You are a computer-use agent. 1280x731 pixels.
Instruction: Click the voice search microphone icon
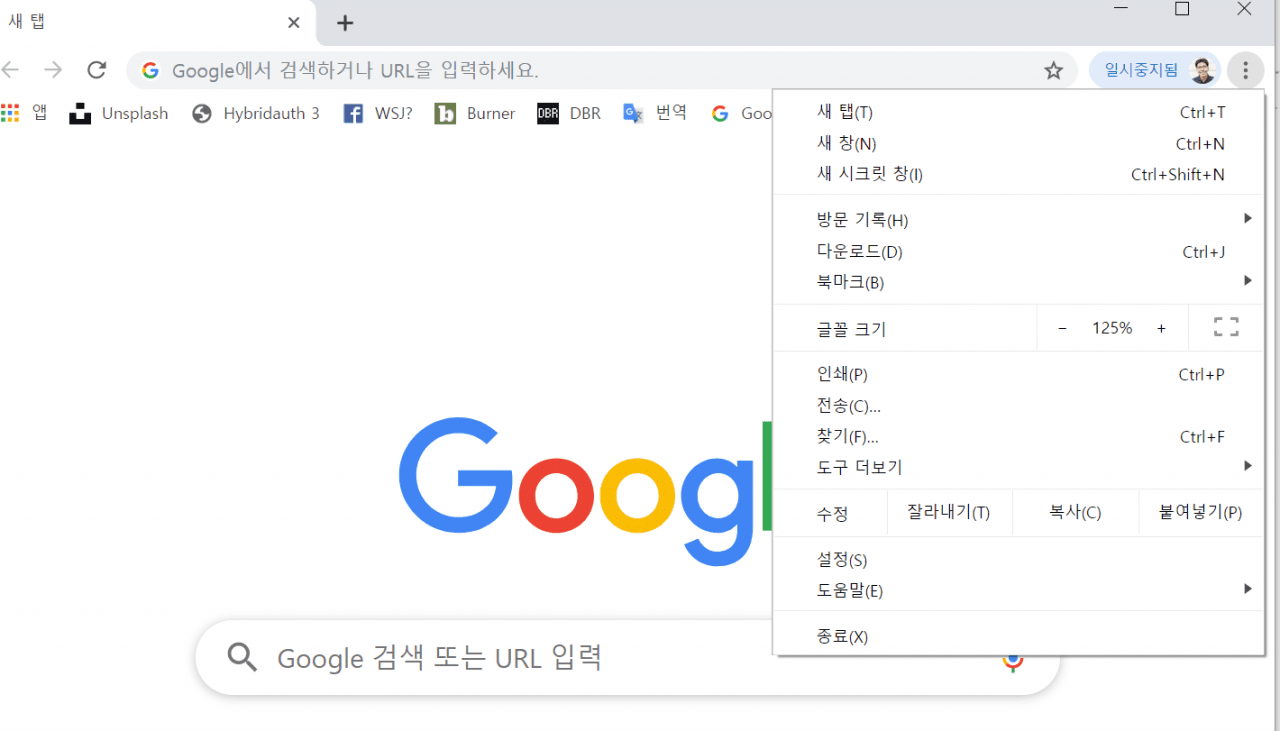(x=1013, y=661)
